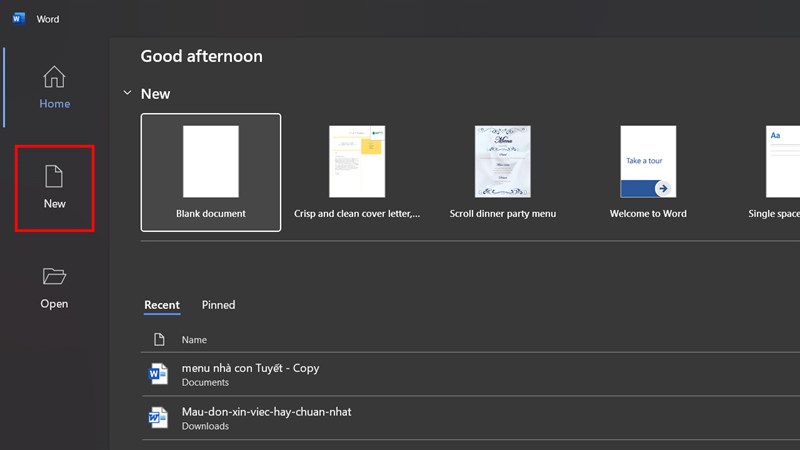Click the 'Blank document' caption
800x450 pixels.
pos(211,214)
